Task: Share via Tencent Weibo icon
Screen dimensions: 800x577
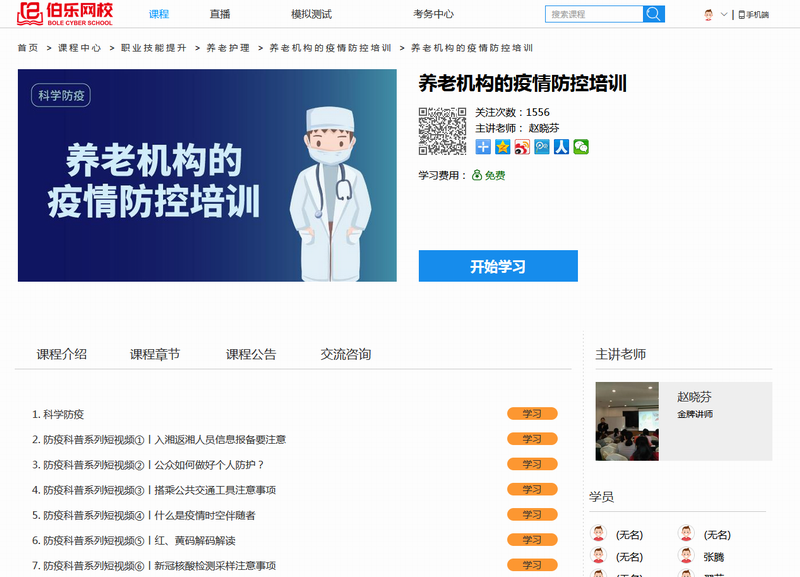Action: 542,147
